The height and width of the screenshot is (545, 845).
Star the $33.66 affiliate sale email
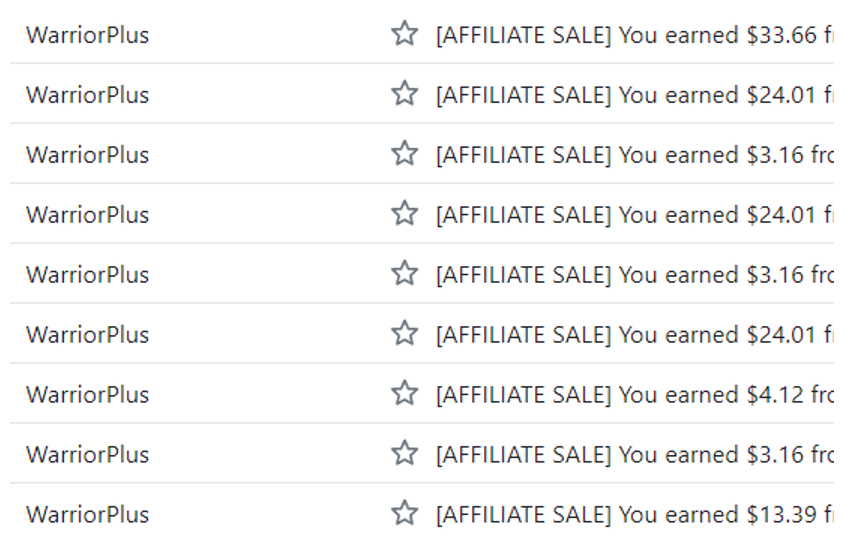(404, 34)
